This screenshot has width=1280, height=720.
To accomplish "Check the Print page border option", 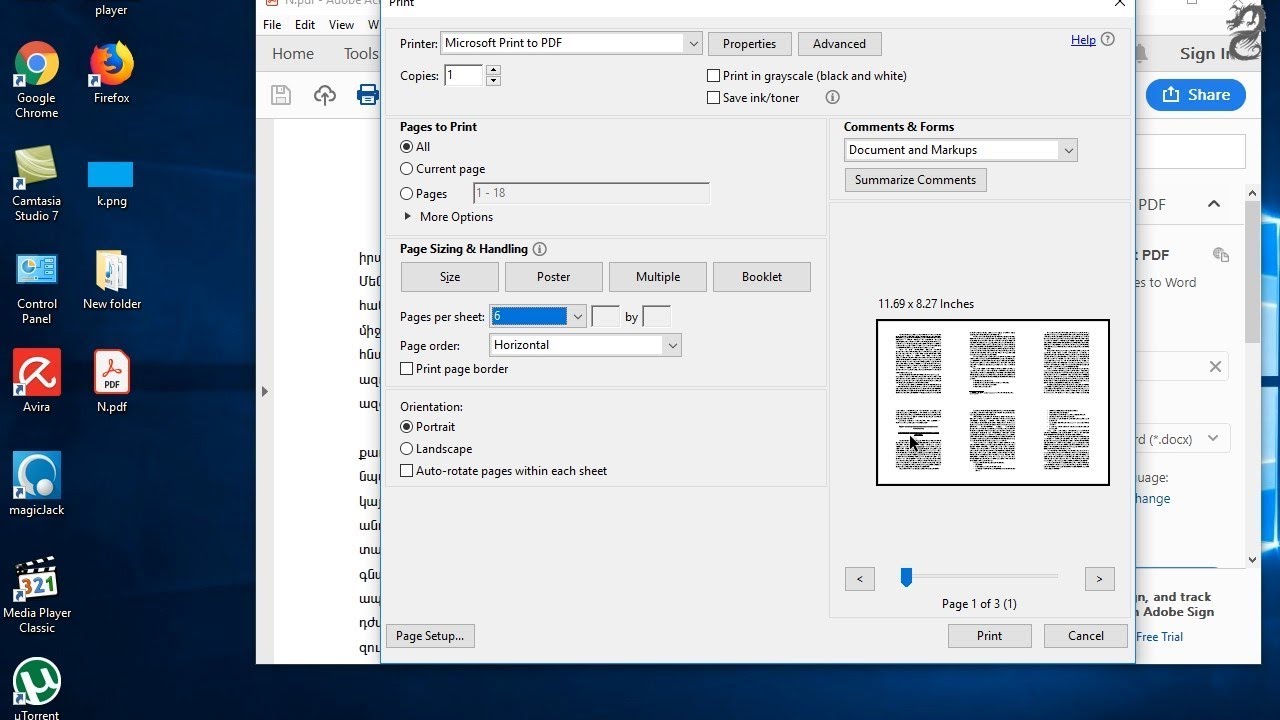I will pos(406,369).
